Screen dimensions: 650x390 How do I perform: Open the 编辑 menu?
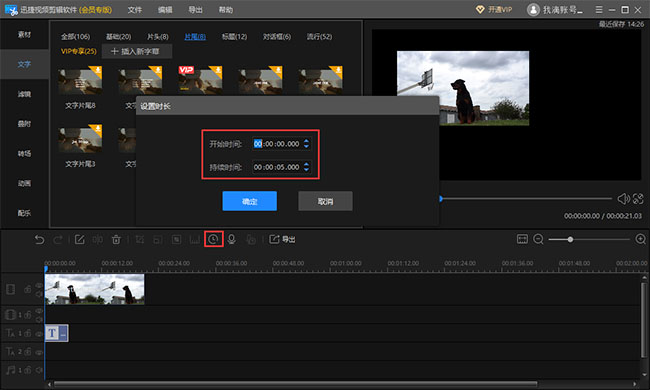(x=165, y=10)
